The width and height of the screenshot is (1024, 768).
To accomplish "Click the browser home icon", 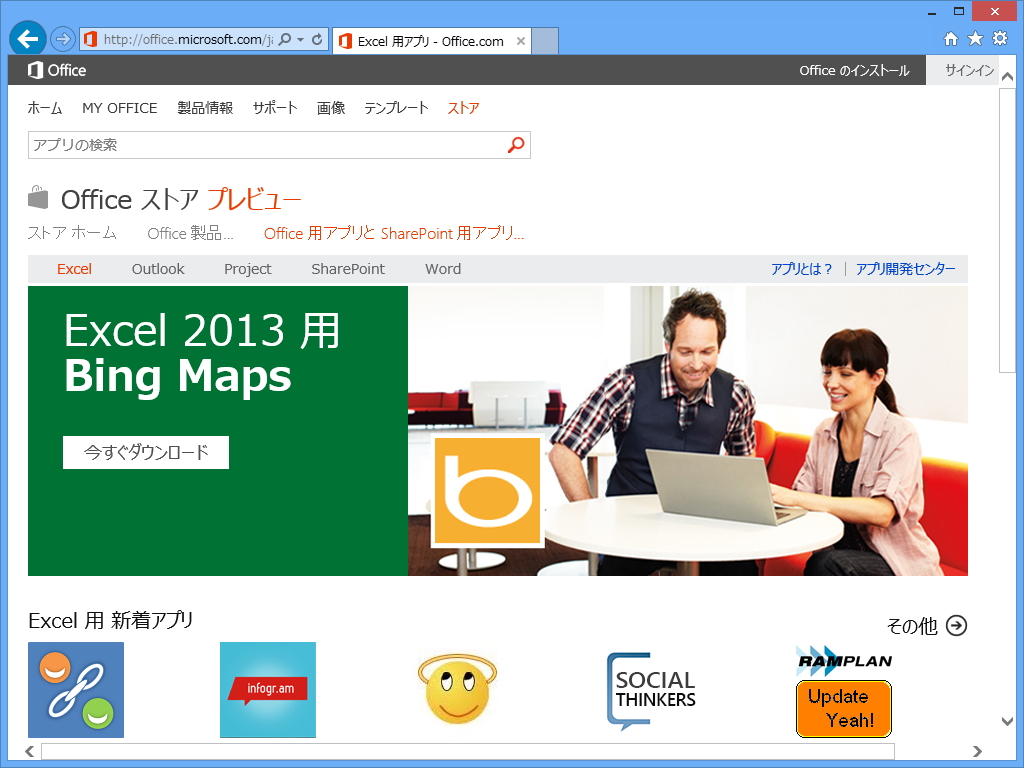I will pos(951,38).
